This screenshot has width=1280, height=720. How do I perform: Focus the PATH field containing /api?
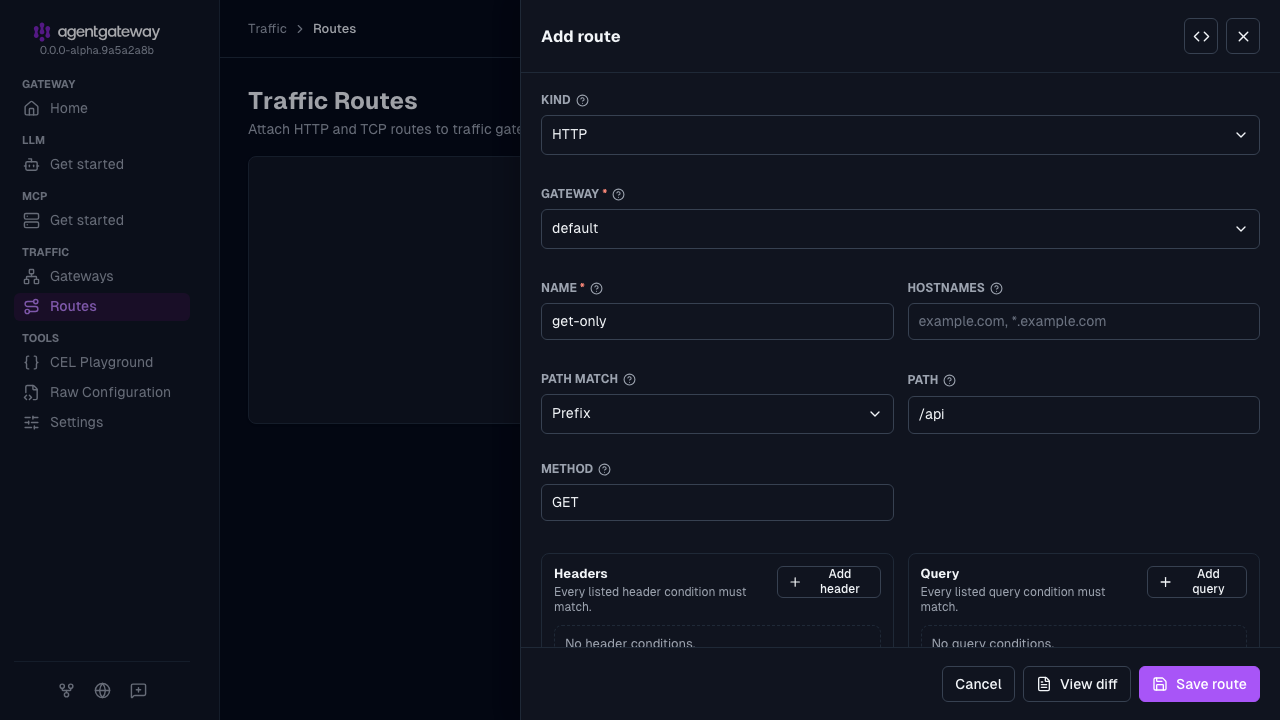click(x=1083, y=415)
